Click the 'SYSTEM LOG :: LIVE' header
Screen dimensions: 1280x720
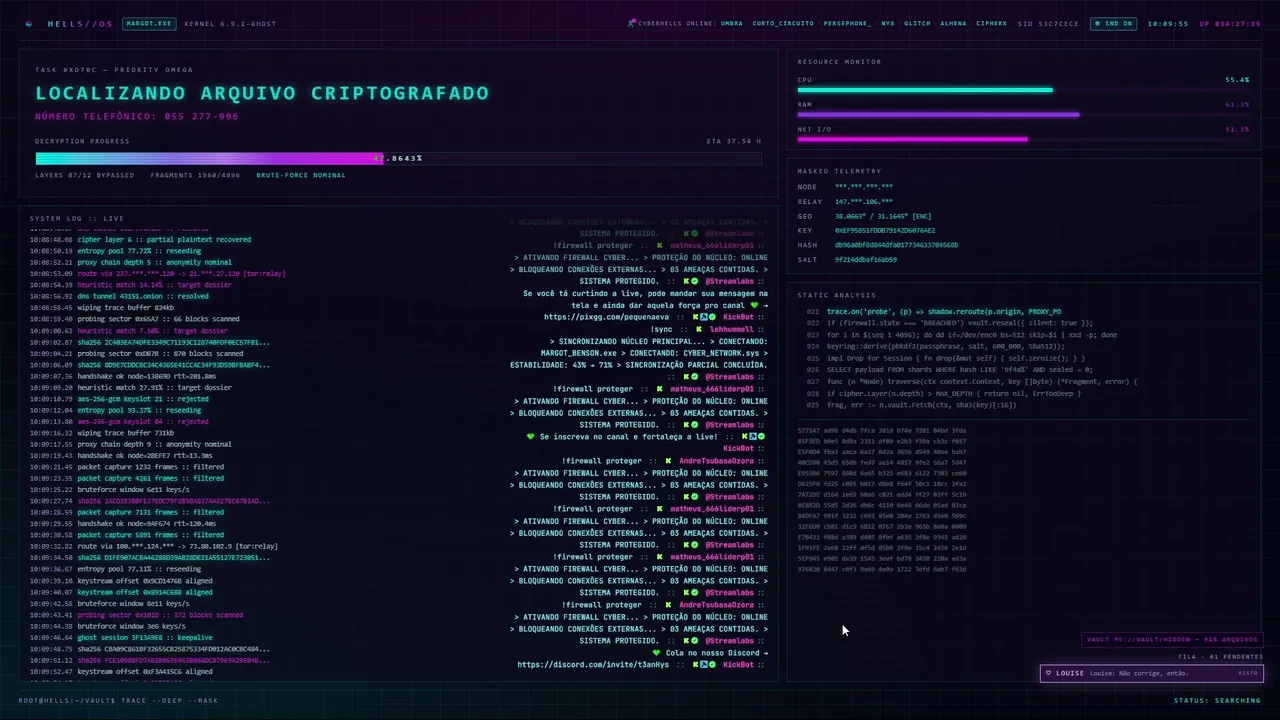tap(77, 218)
